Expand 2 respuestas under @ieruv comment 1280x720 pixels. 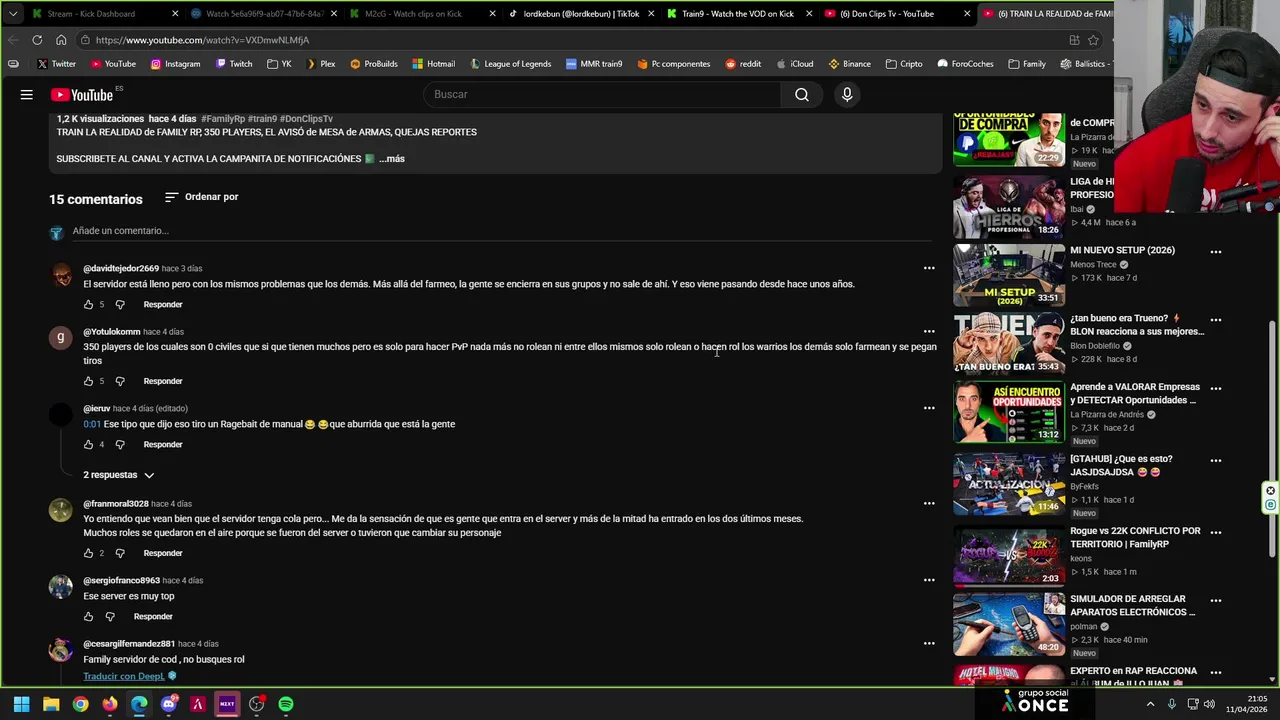[x=119, y=475]
